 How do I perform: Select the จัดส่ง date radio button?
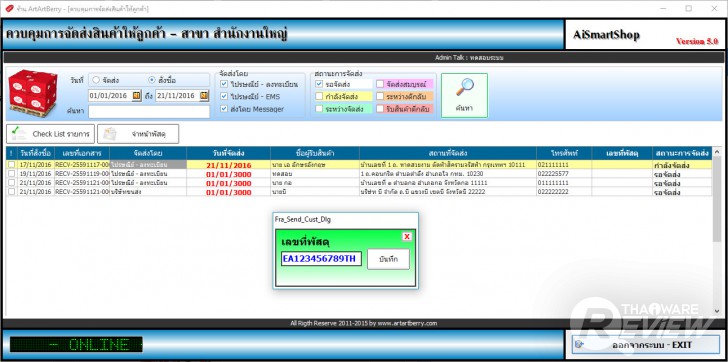tap(96, 80)
